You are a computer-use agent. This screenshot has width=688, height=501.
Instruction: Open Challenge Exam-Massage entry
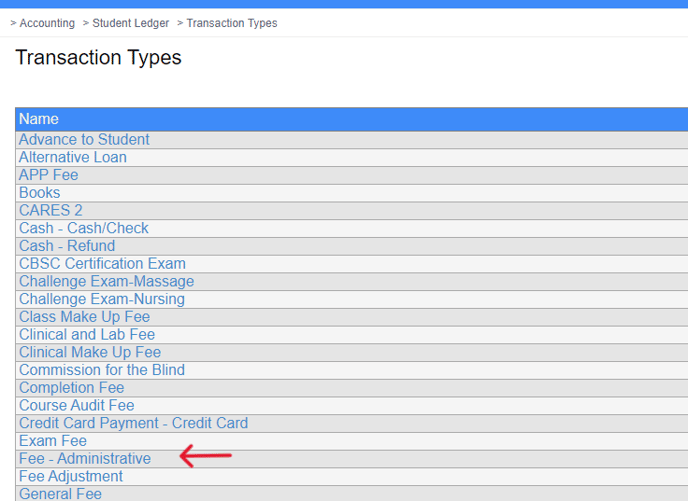(x=107, y=282)
